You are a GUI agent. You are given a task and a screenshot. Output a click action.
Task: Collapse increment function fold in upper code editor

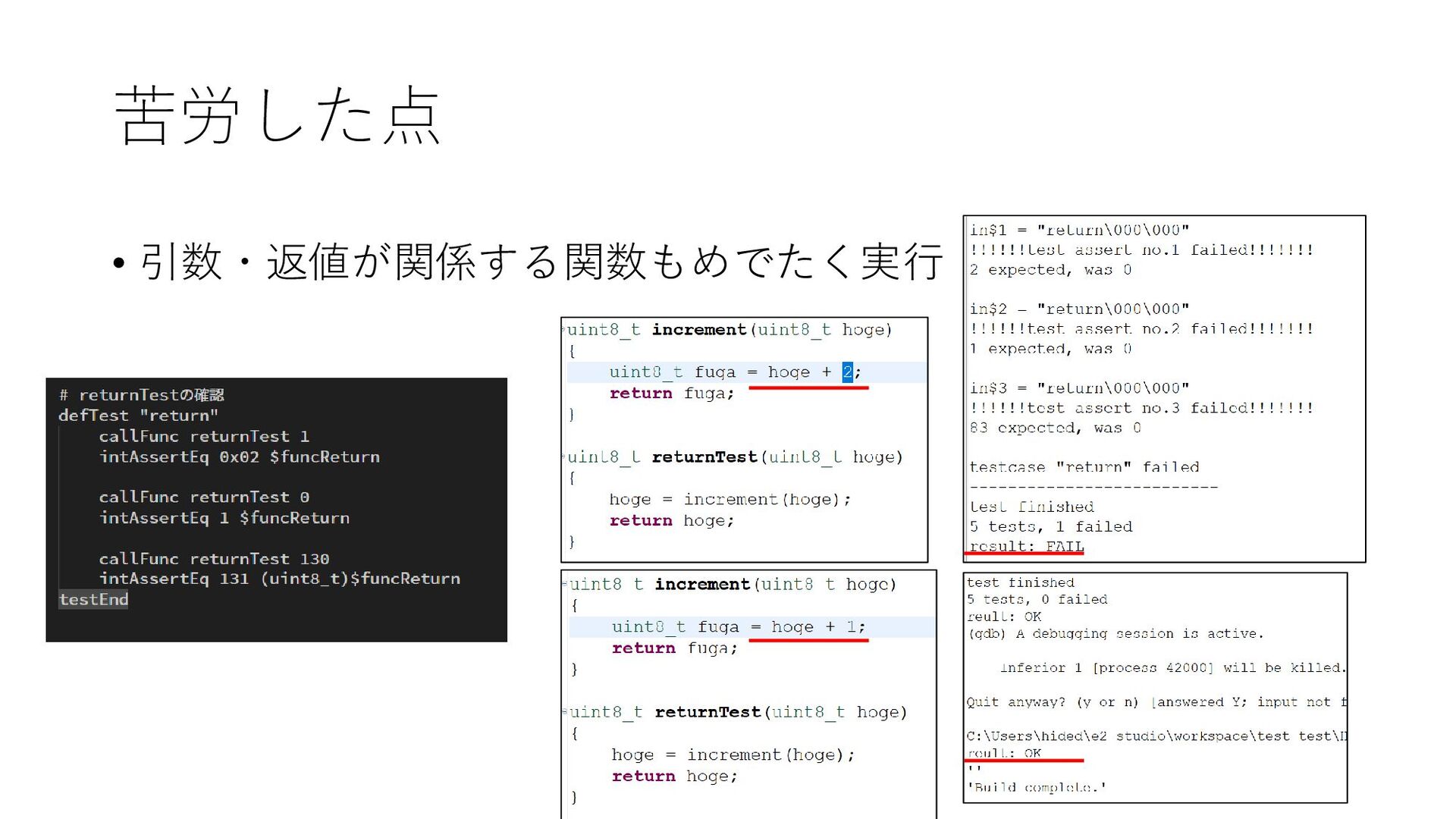click(563, 330)
